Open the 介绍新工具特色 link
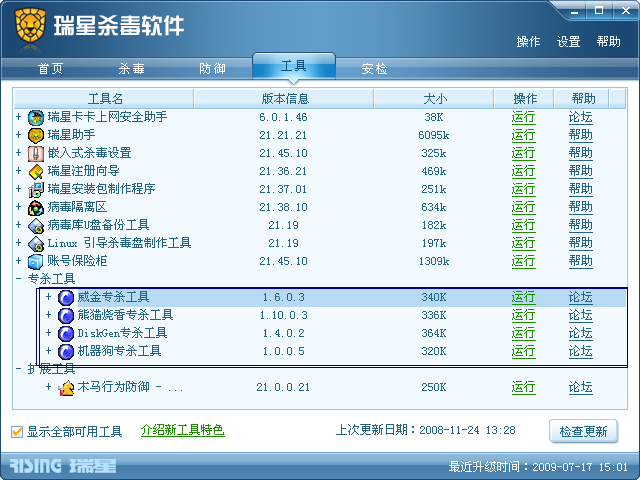This screenshot has width=640, height=480. 182,430
